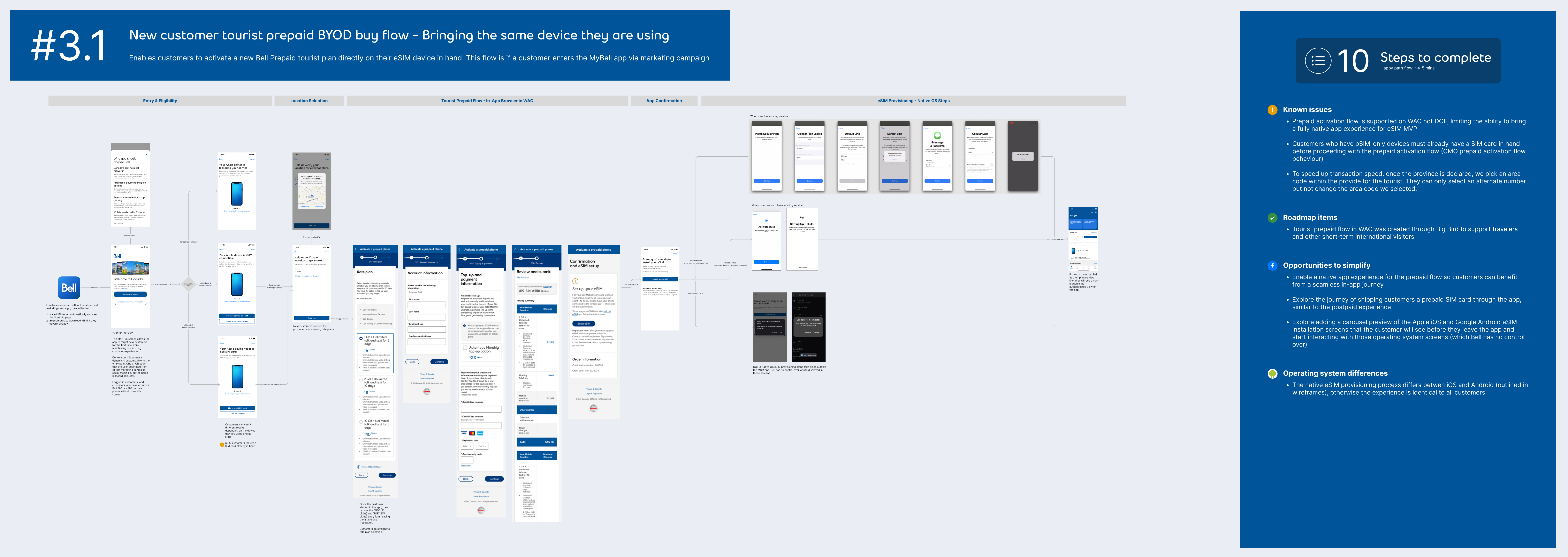Click the Bell app icon
The width and height of the screenshot is (1568, 557).
pyautogui.click(x=69, y=288)
